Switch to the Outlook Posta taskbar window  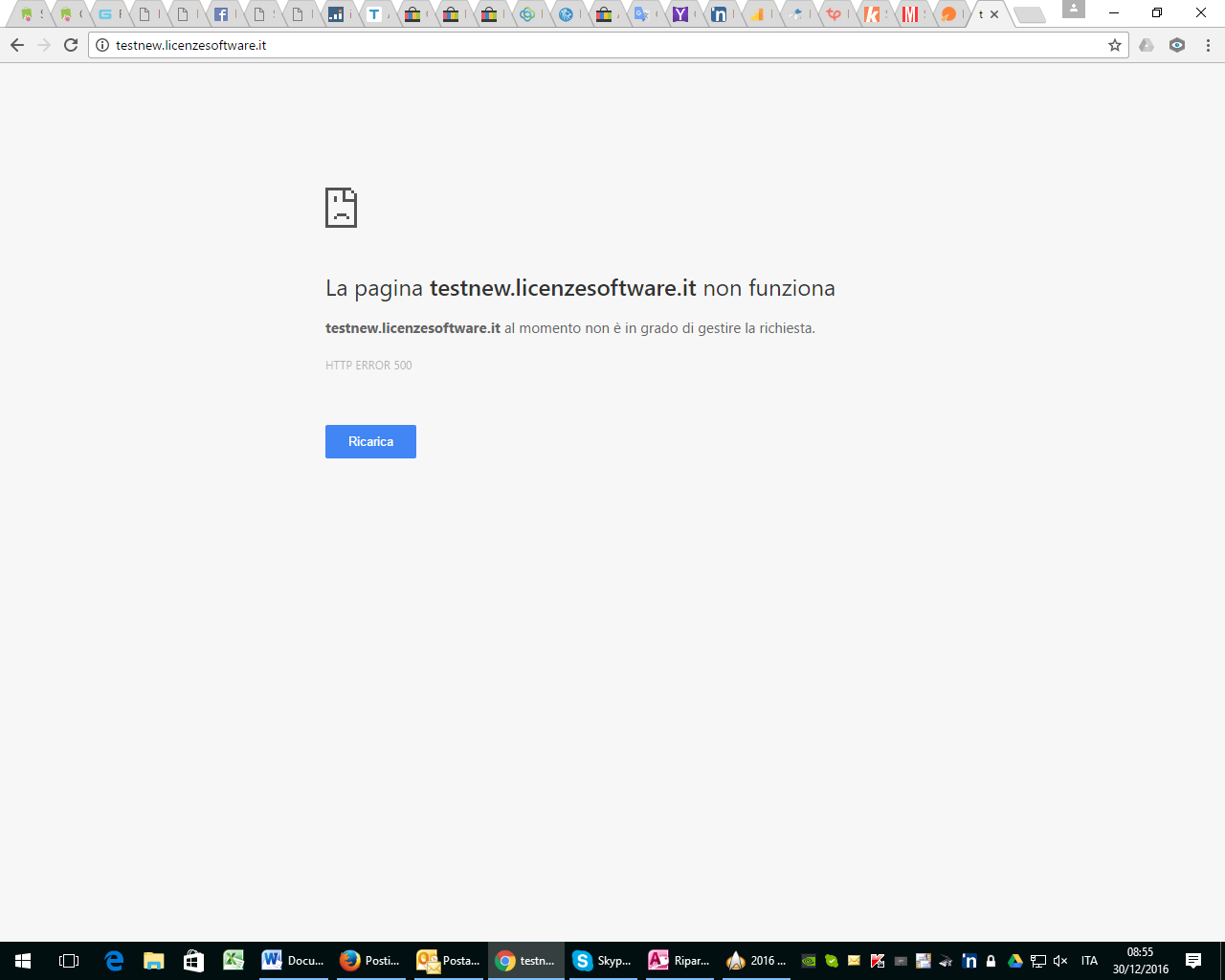(449, 961)
